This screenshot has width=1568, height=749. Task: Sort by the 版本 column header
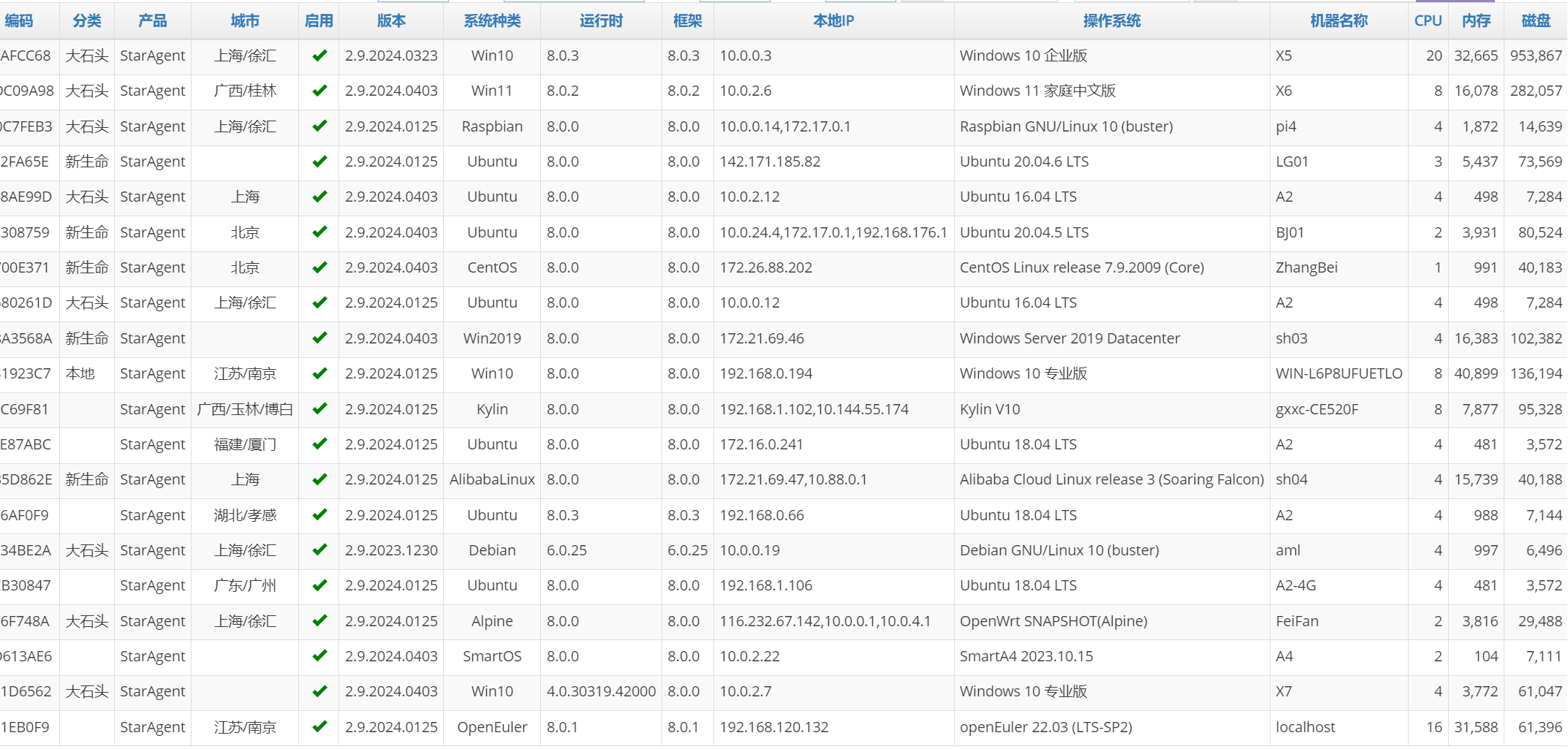tap(391, 21)
